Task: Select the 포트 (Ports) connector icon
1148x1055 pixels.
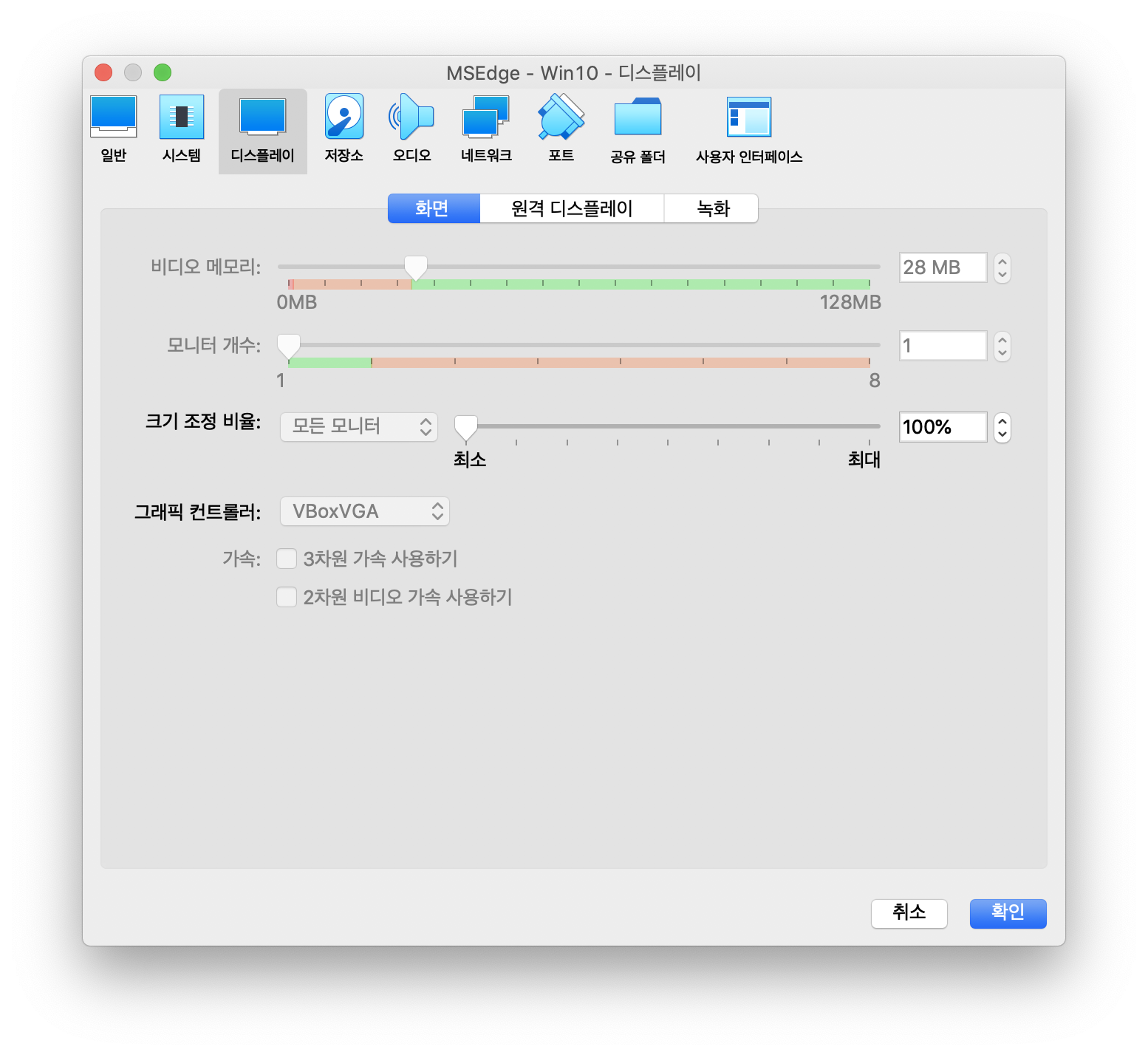Action: (561, 118)
